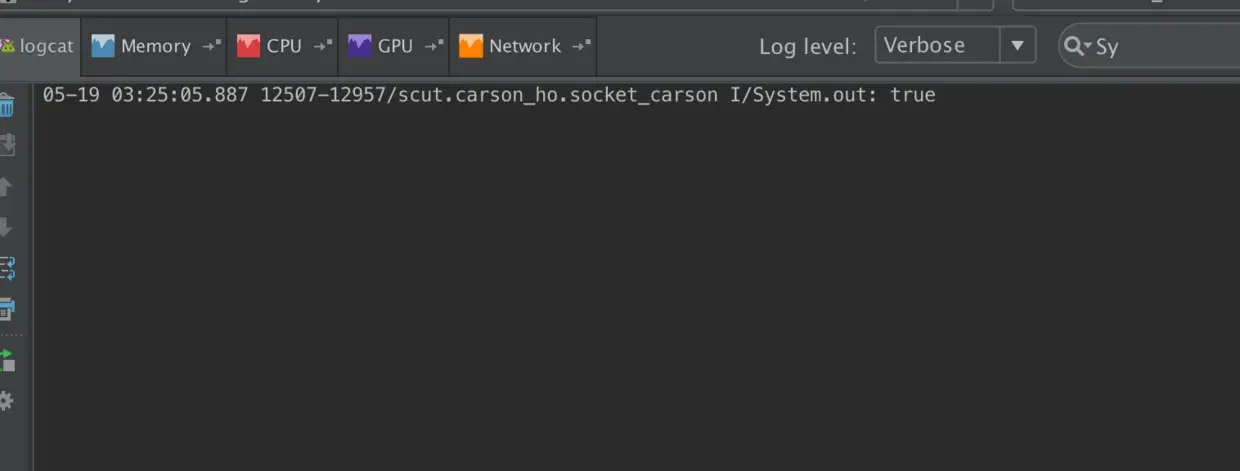Open the Verbose log level dropdown
The height and width of the screenshot is (471, 1240).
937,45
